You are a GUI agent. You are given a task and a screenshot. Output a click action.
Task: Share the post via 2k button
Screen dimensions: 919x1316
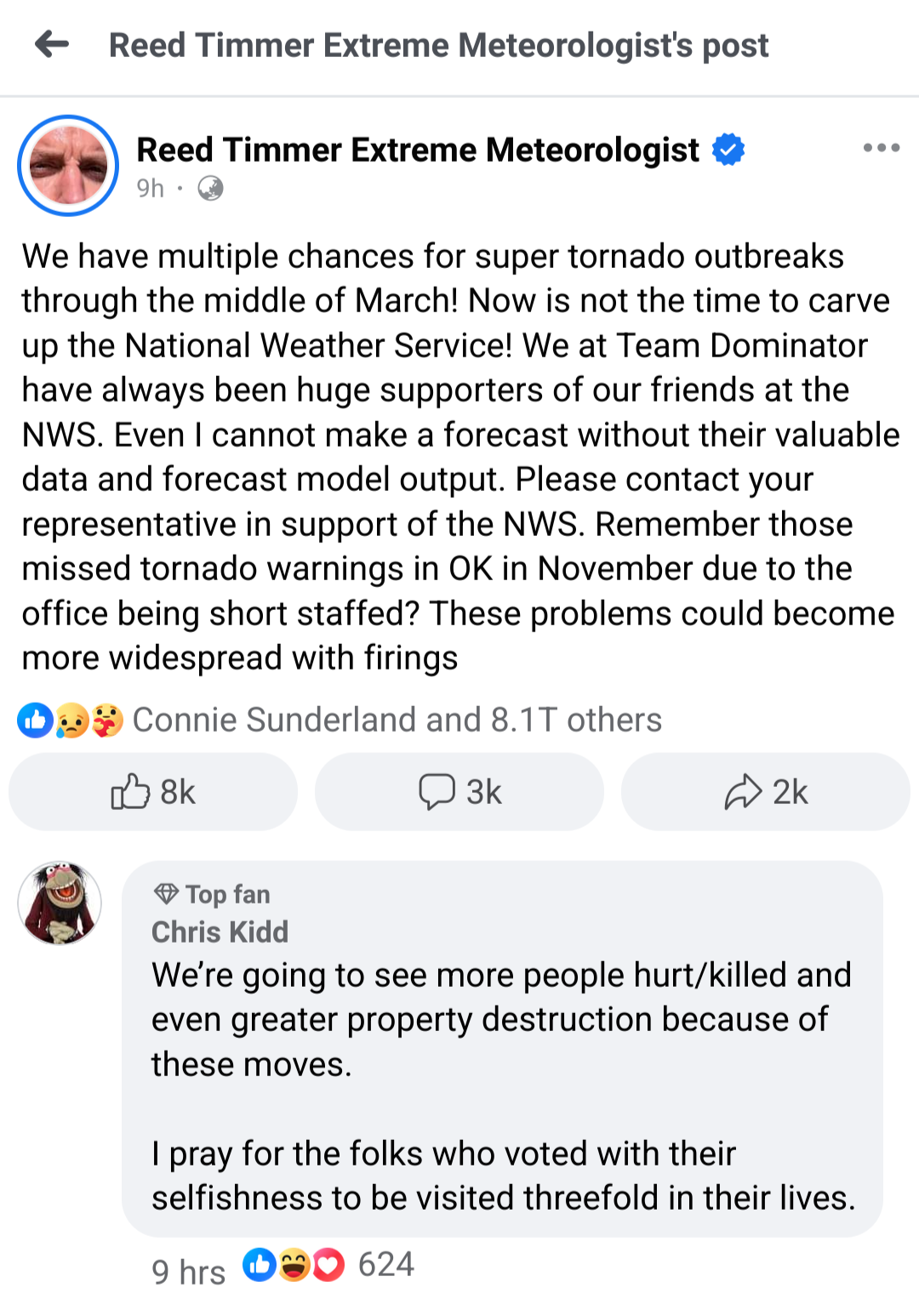(x=766, y=792)
